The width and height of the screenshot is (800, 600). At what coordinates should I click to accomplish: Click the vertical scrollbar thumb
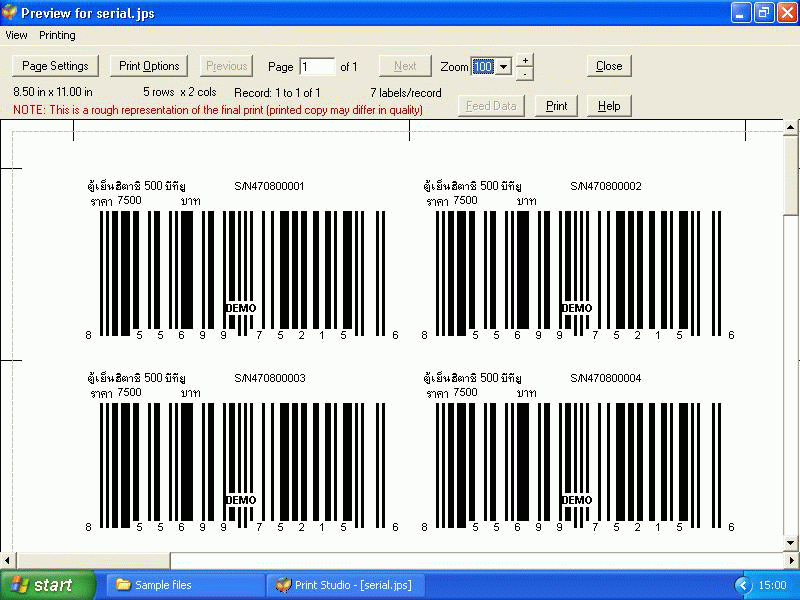point(791,174)
